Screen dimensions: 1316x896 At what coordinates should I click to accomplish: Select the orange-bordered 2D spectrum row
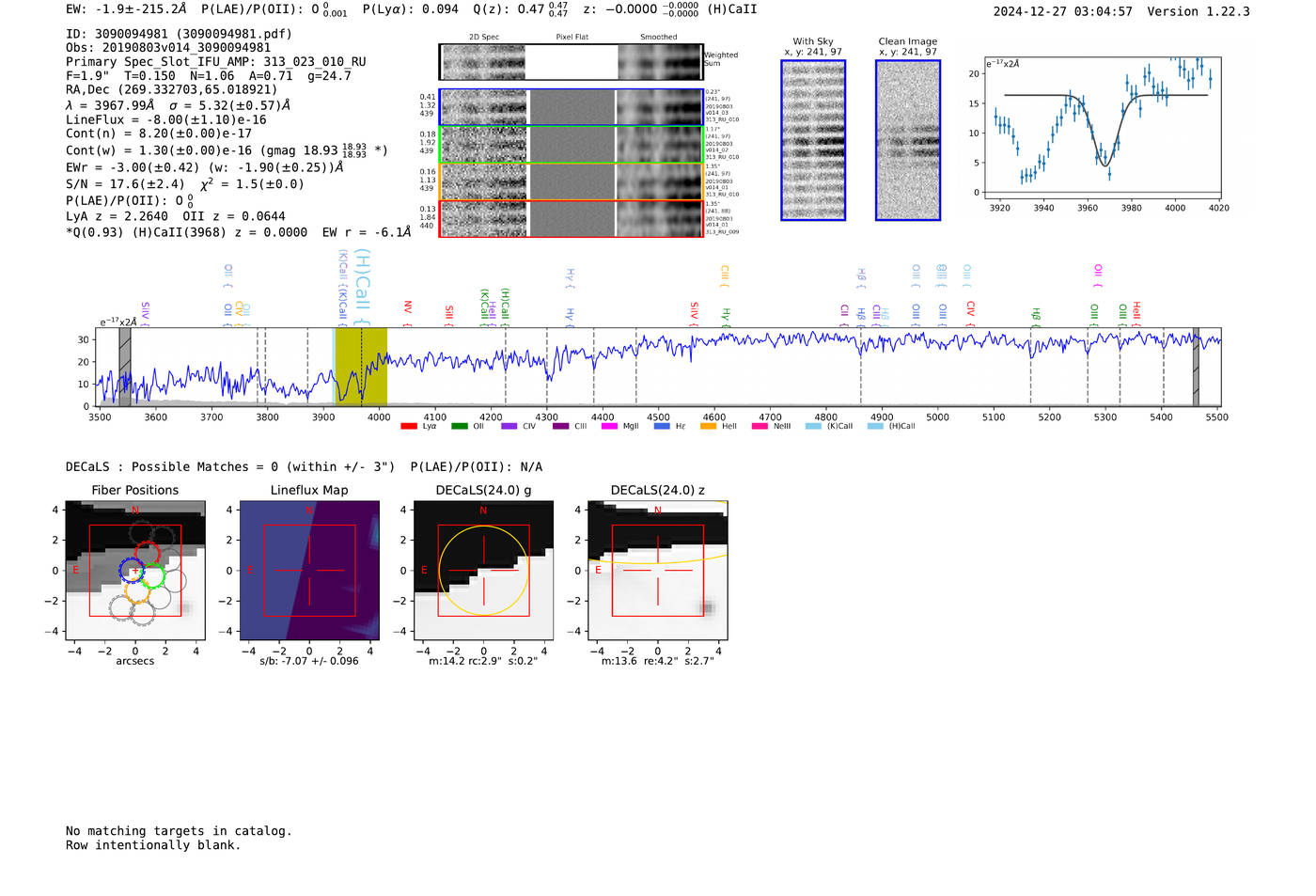[x=571, y=181]
